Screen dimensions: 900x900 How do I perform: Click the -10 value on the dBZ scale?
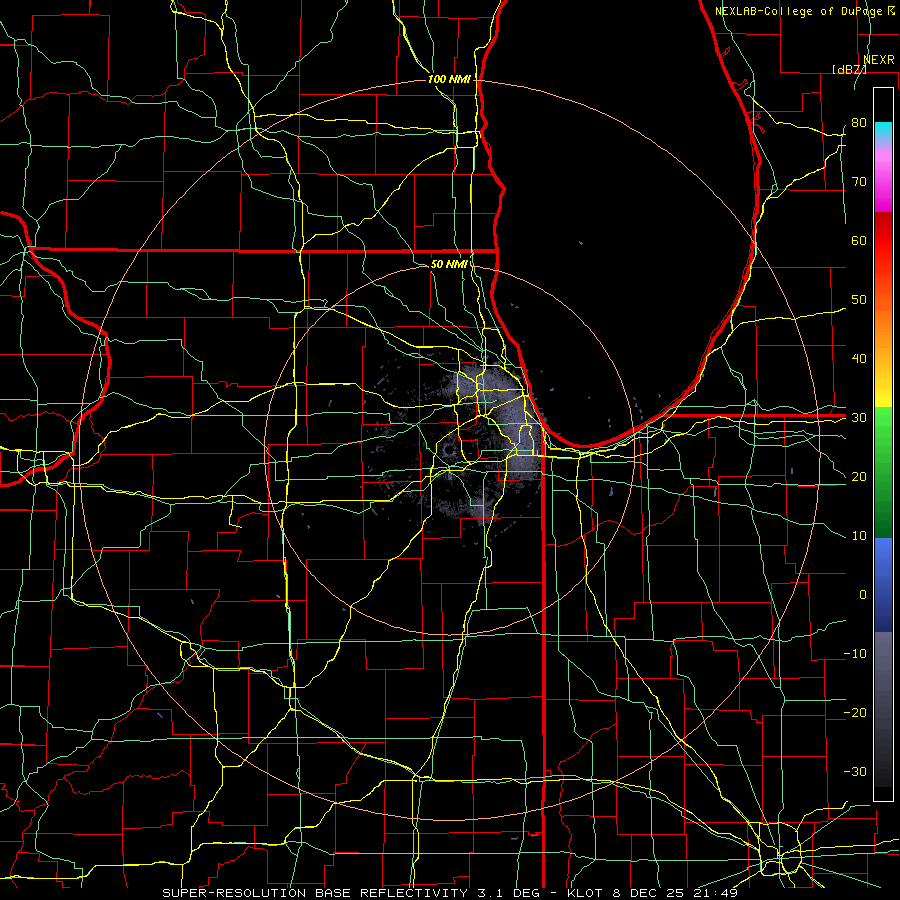855,654
